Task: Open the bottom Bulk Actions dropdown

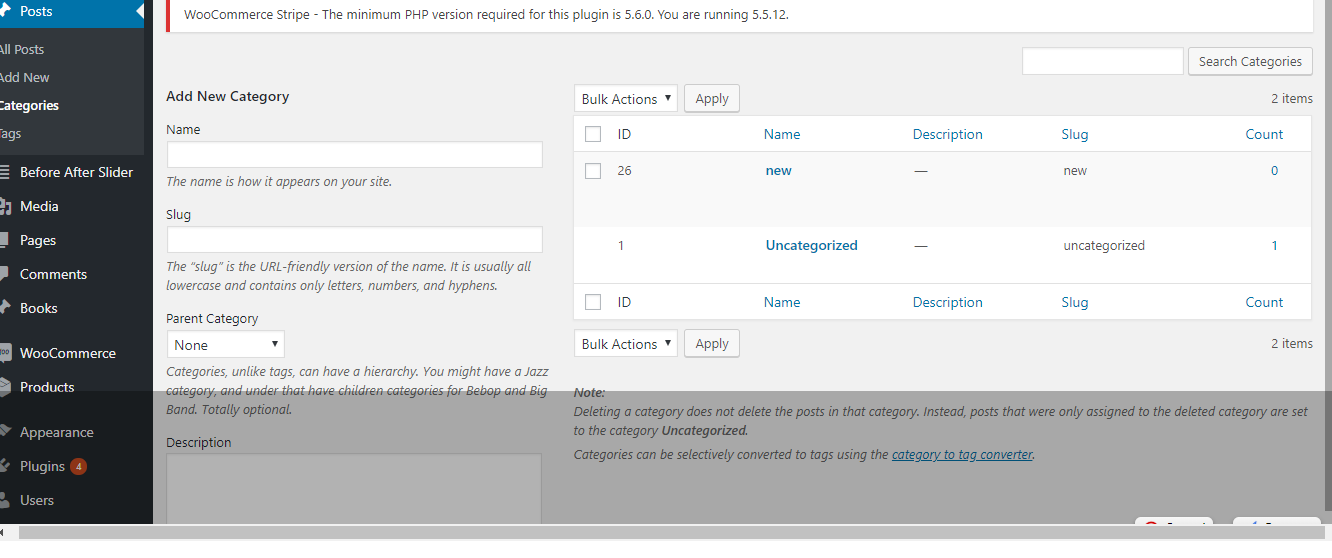Action: [x=626, y=344]
